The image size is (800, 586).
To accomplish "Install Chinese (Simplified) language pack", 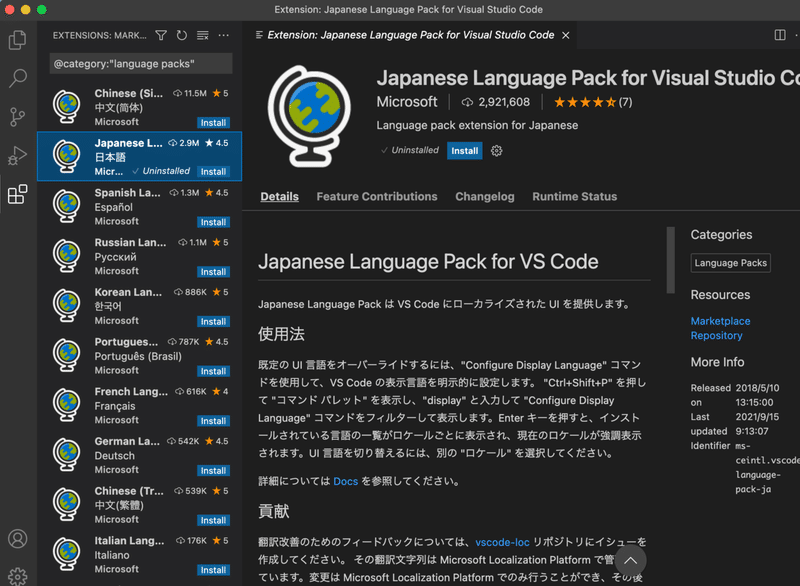I will (213, 123).
